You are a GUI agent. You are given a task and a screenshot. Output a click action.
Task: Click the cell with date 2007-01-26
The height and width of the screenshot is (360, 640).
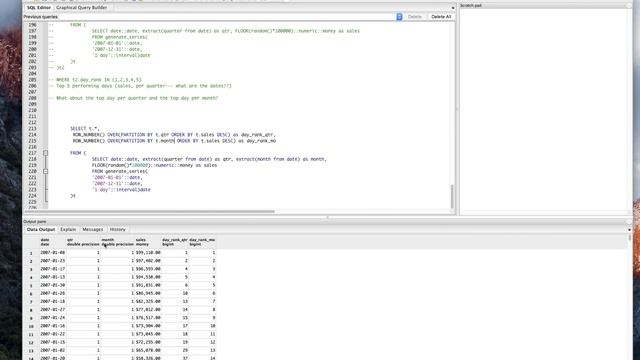point(53,293)
